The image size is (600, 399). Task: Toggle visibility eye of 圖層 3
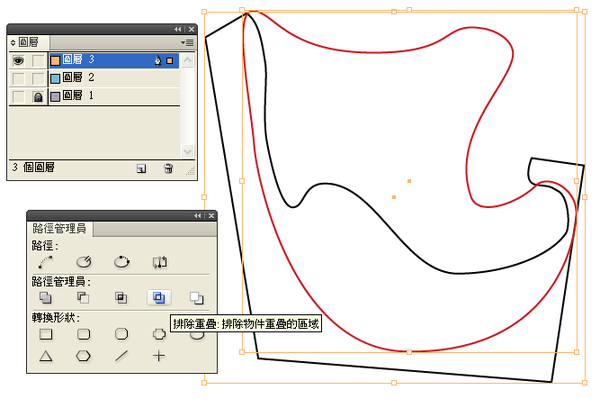pos(18,60)
